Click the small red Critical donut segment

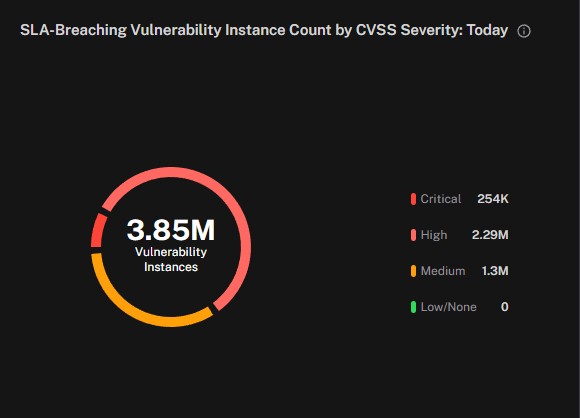point(98,231)
